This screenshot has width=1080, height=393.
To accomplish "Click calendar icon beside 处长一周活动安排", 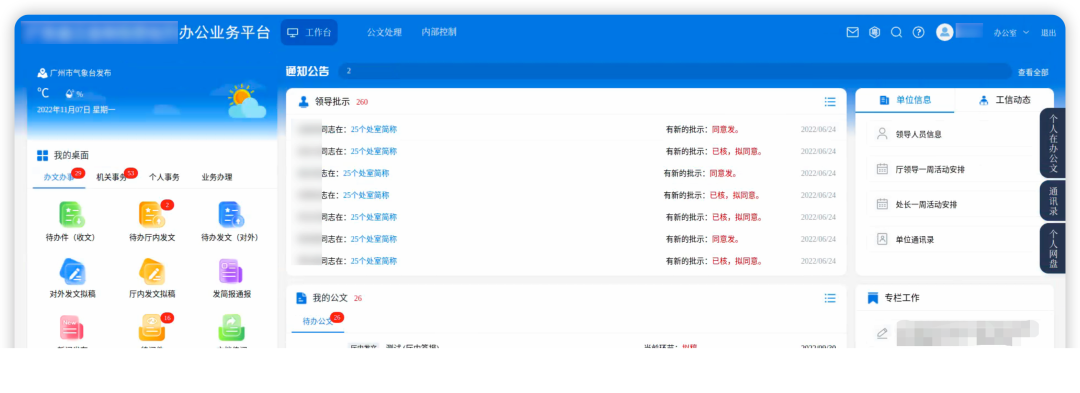I will 882,204.
